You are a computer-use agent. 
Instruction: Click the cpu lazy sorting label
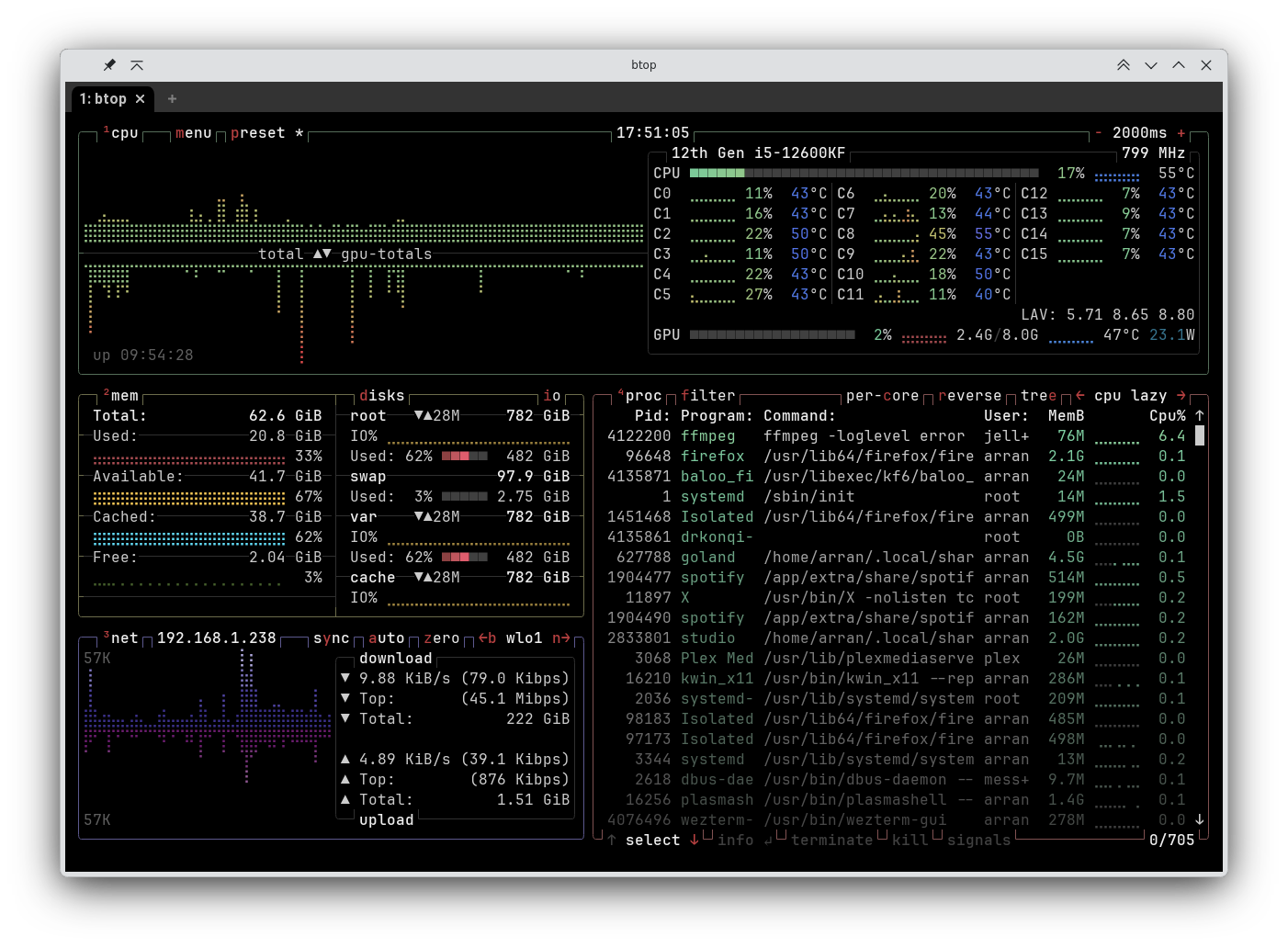coord(1131,396)
